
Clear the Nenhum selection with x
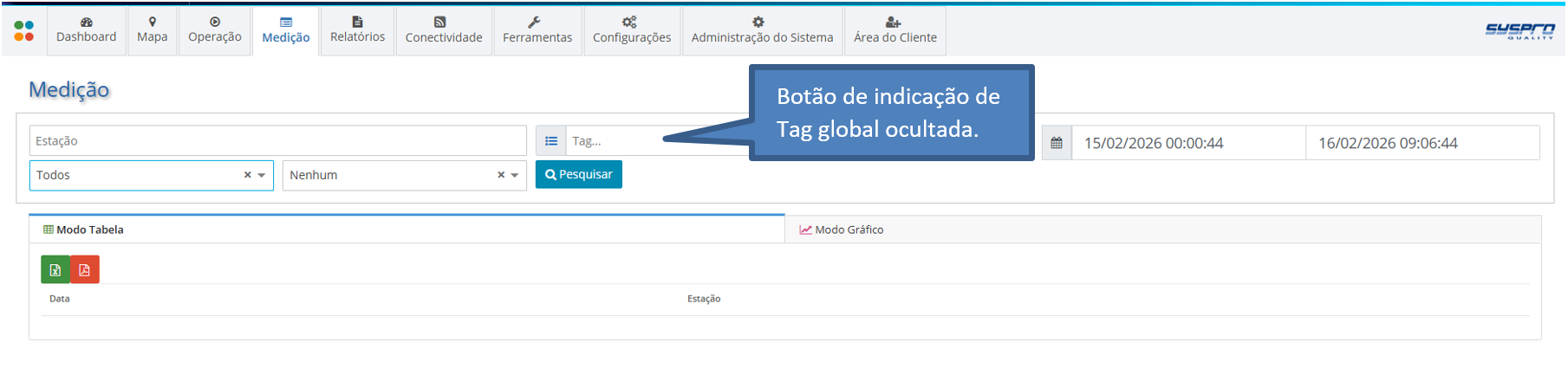click(x=501, y=175)
